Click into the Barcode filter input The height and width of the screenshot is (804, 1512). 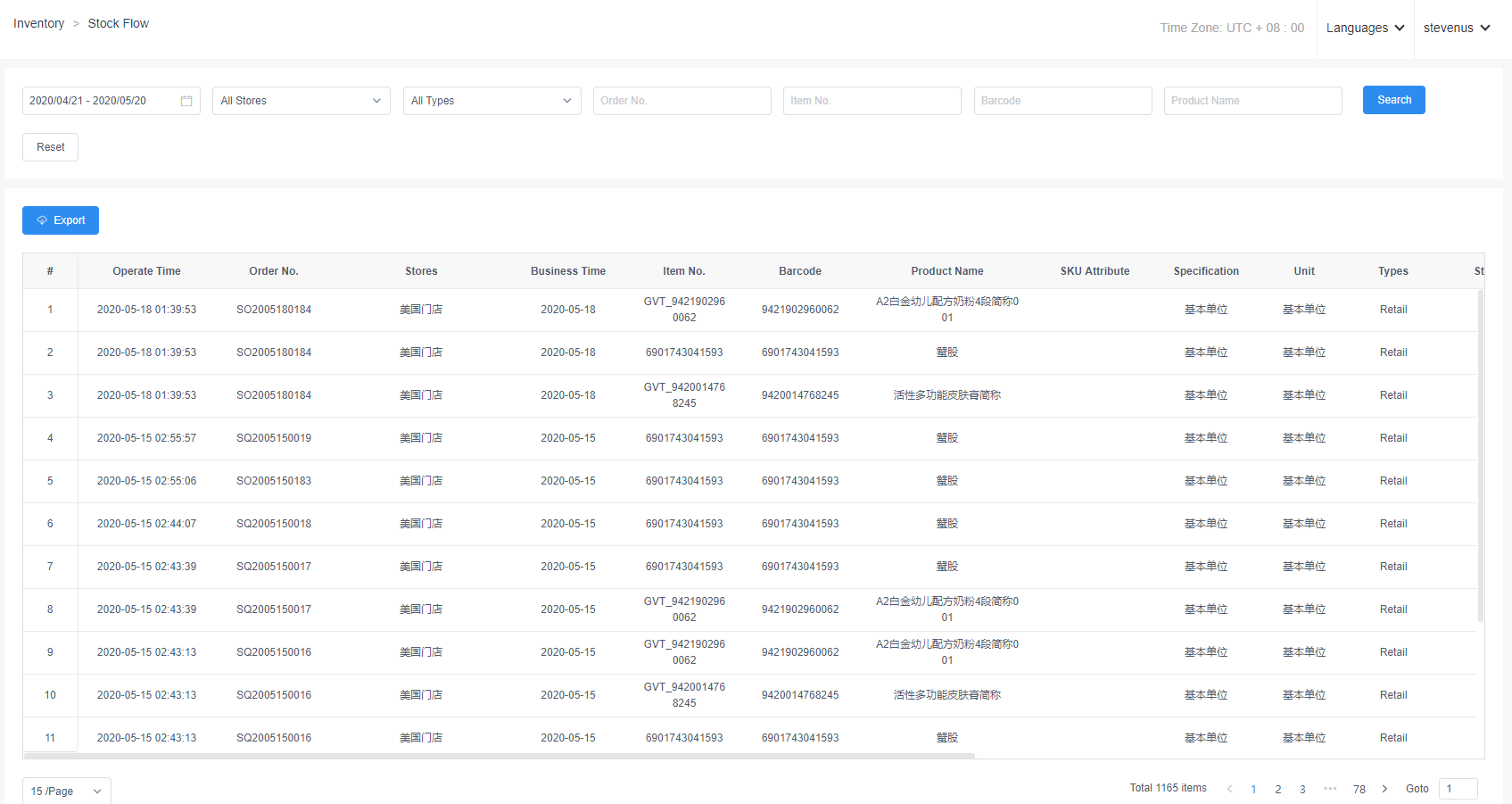(1062, 101)
